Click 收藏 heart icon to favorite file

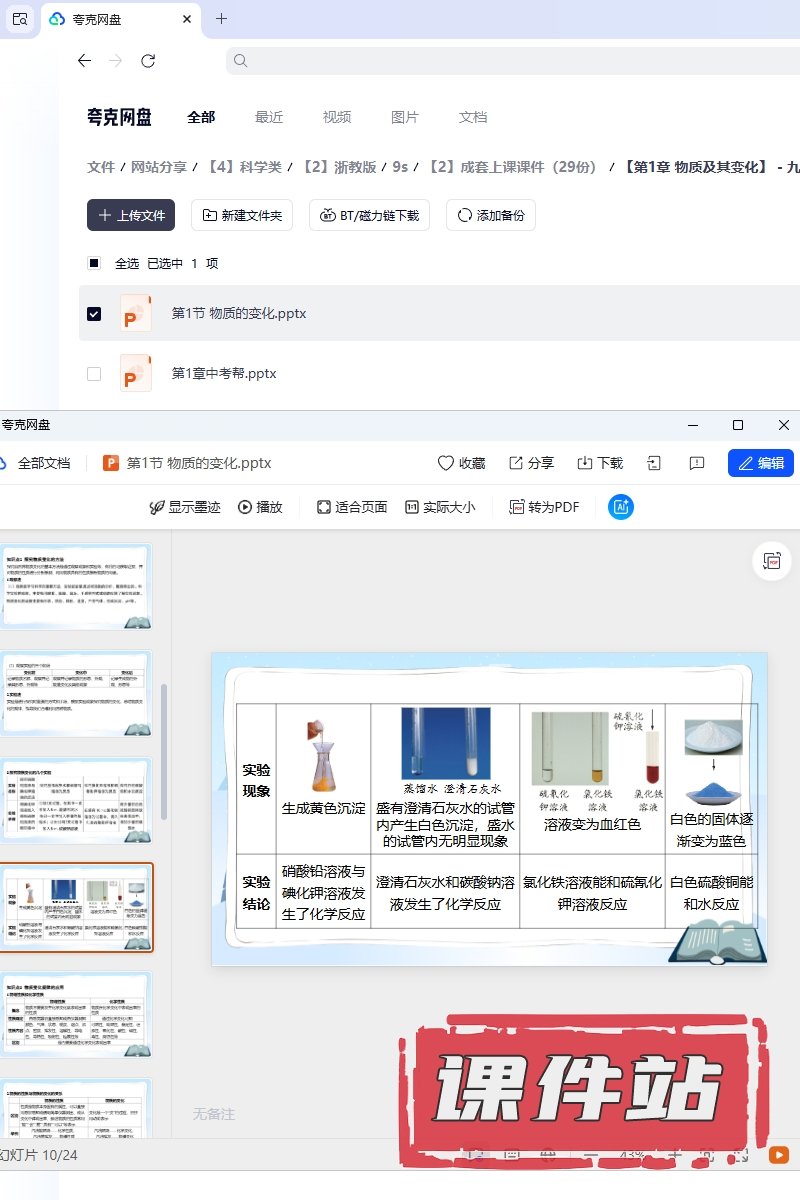461,463
